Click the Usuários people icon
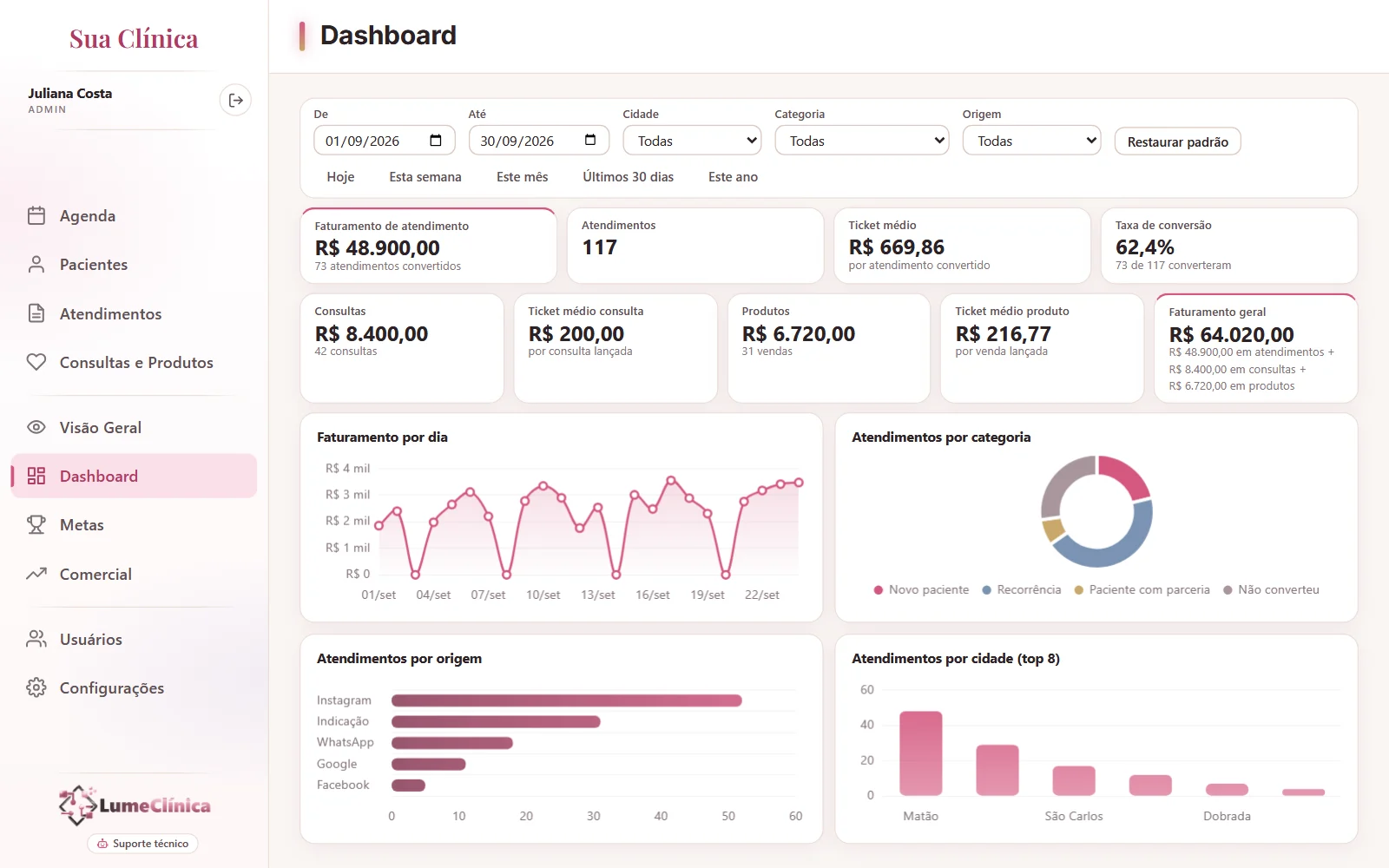The image size is (1389, 868). [x=36, y=639]
